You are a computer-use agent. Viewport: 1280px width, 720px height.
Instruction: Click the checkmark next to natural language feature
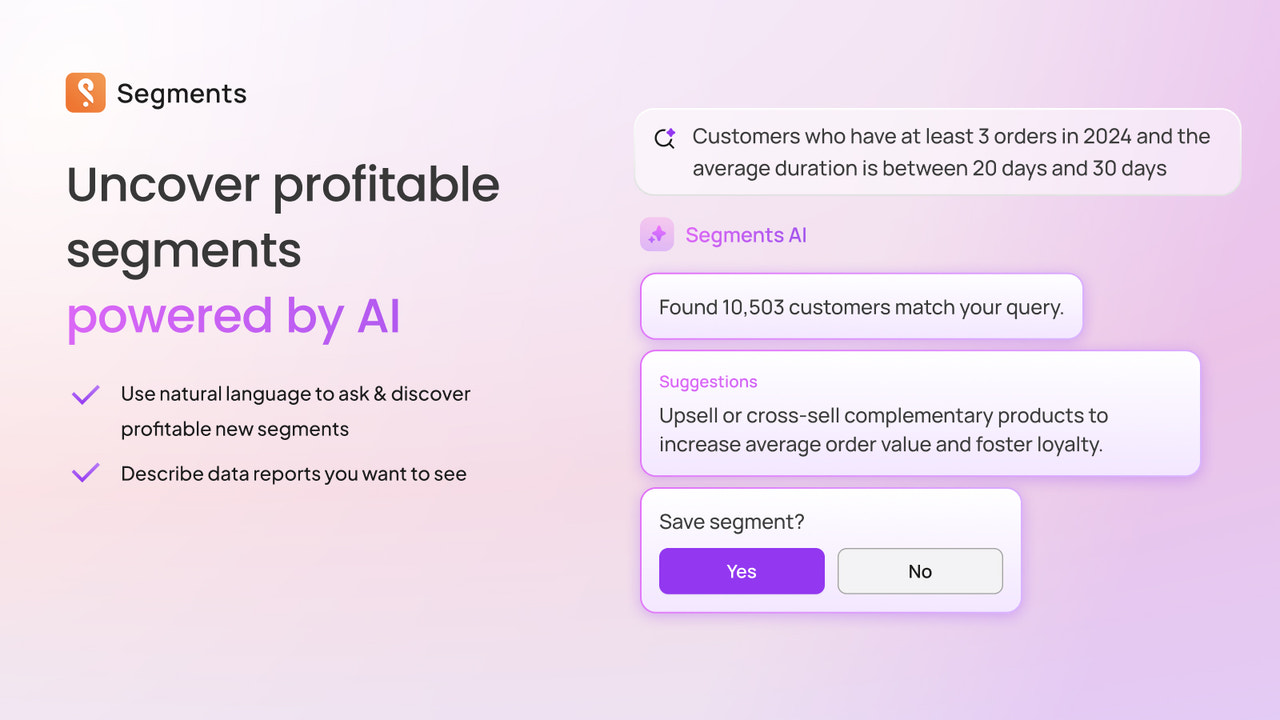click(85, 394)
